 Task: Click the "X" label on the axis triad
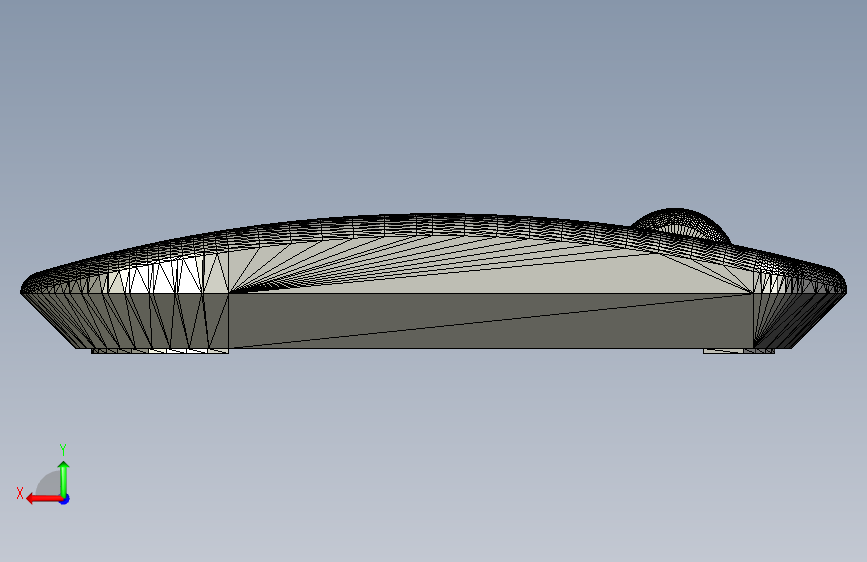click(x=20, y=493)
